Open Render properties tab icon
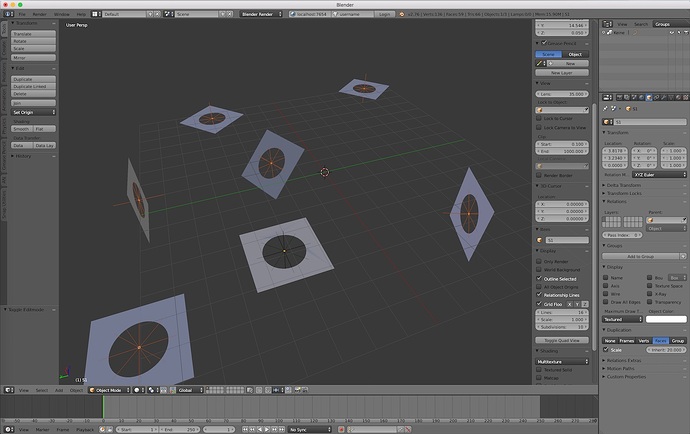 [620, 97]
